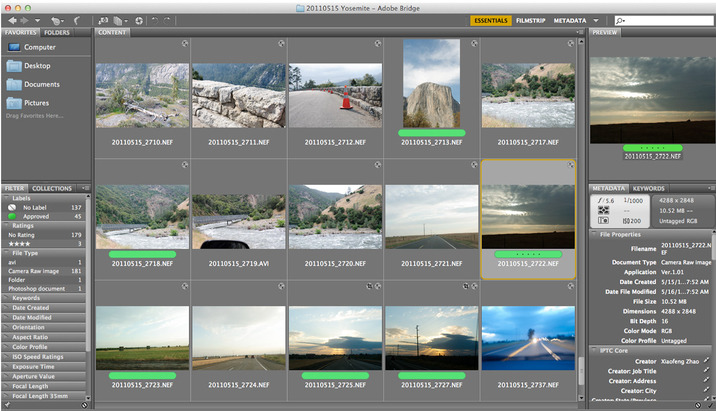This screenshot has width=716, height=411.
Task: Filter by the Approved green label
Action: [x=36, y=215]
